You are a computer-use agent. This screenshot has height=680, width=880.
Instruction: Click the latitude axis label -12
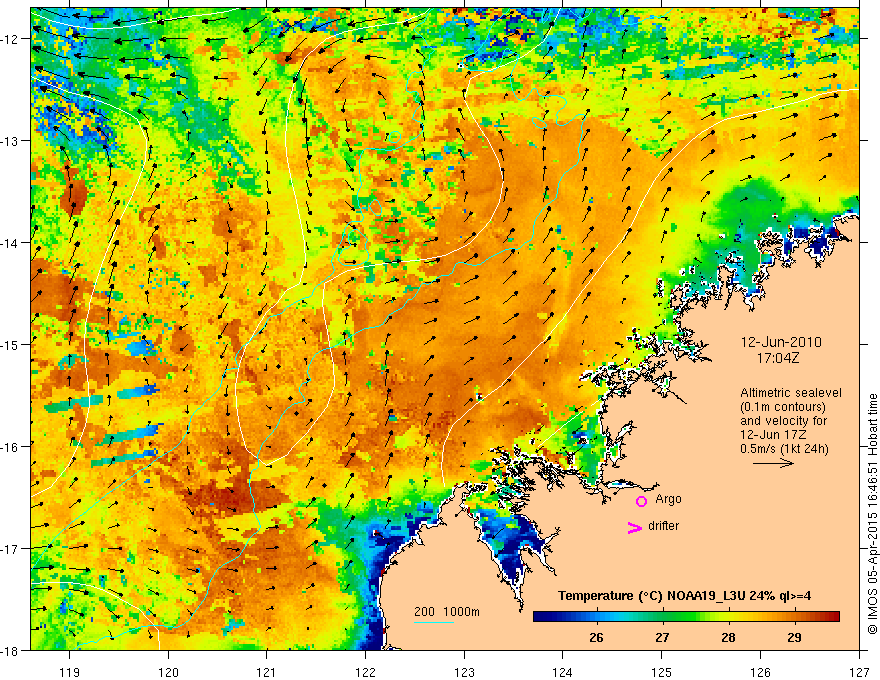(x=11, y=39)
